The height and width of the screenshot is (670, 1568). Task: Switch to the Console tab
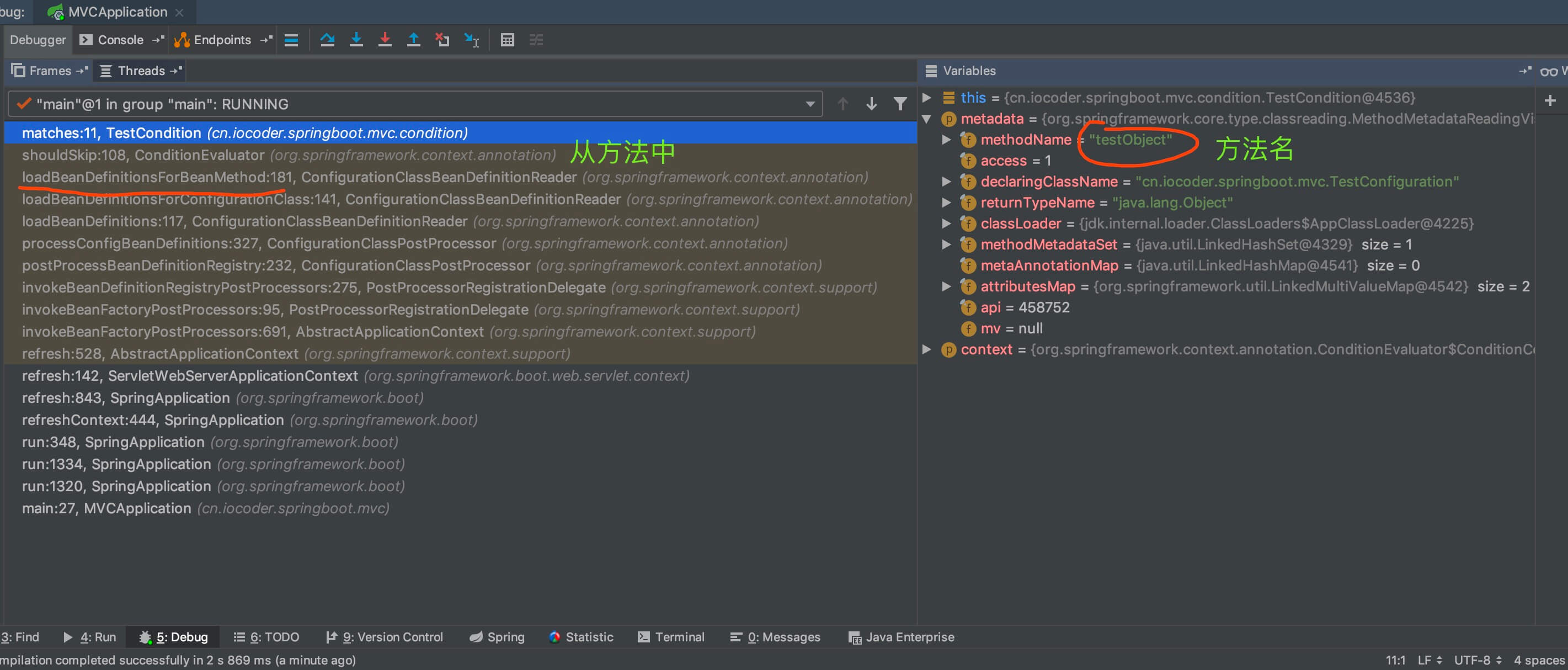point(120,40)
